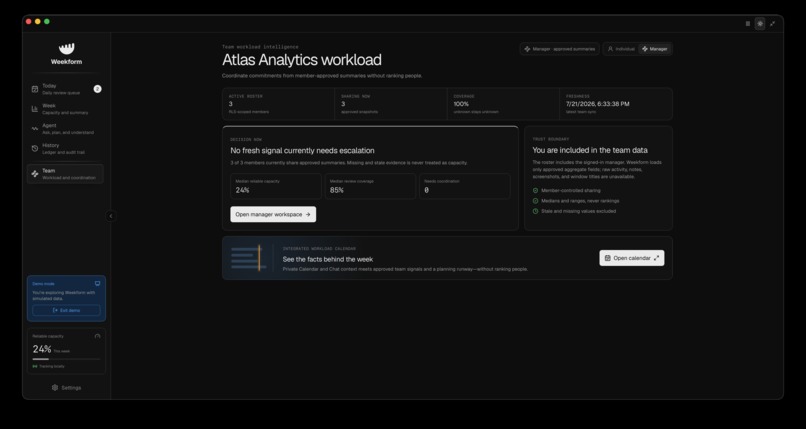Click the Active Roster stat card
Image resolution: width=806 pixels, height=429 pixels.
click(279, 104)
